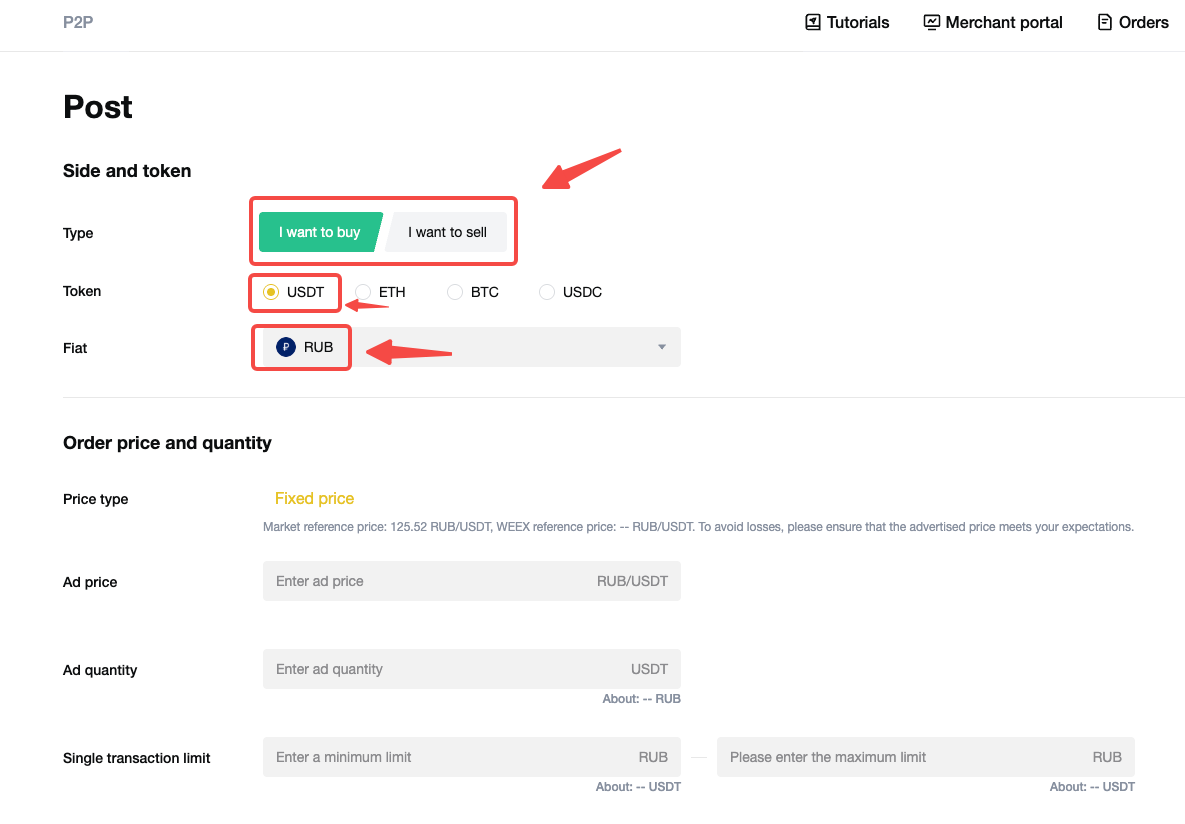This screenshot has height=824, width=1185.
Task: Click the Merchant portal chart icon
Action: pyautogui.click(x=932, y=22)
